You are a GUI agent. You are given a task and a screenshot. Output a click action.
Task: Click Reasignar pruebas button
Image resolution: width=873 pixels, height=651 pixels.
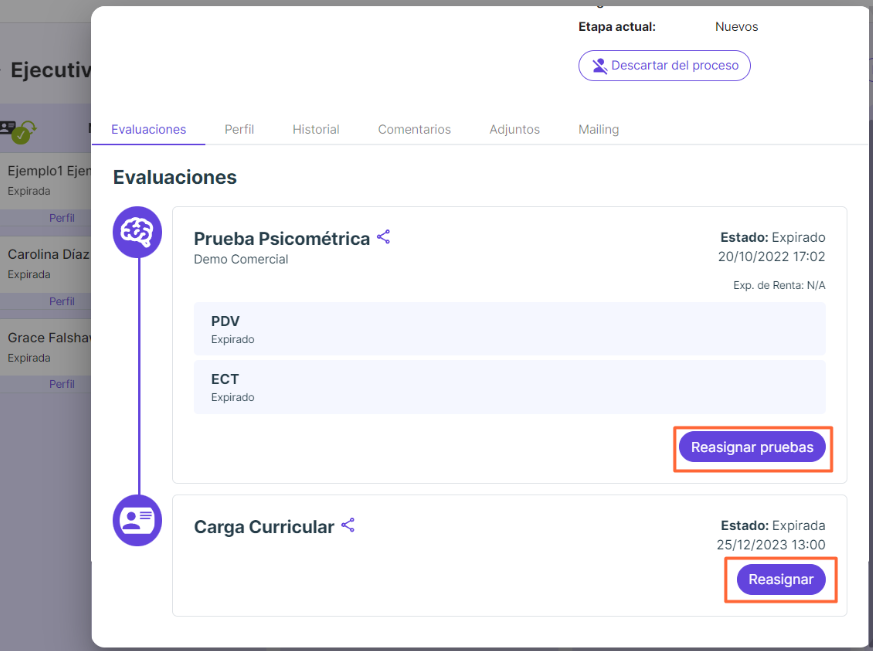[x=752, y=447]
